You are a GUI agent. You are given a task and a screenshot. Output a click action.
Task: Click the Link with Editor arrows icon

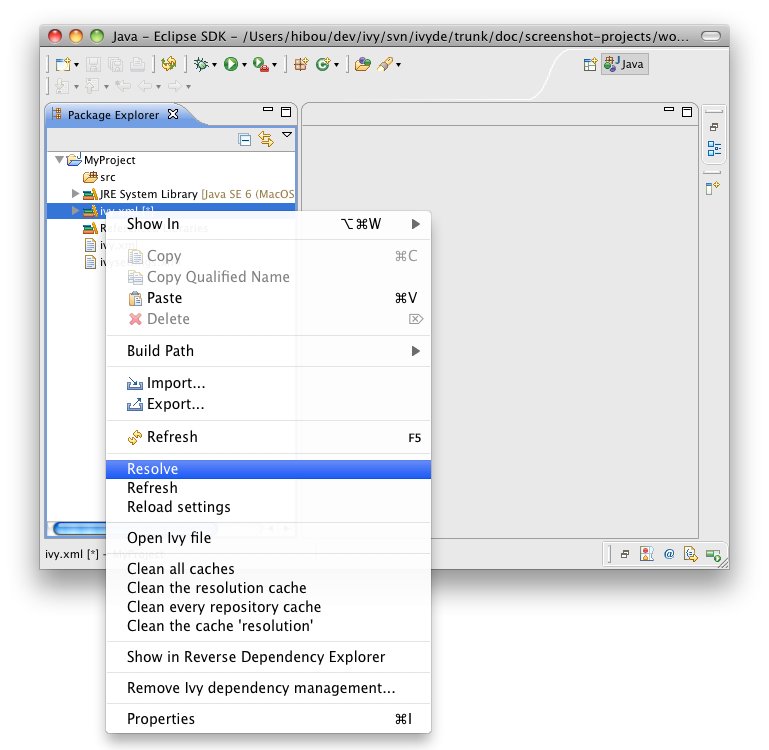tap(266, 140)
